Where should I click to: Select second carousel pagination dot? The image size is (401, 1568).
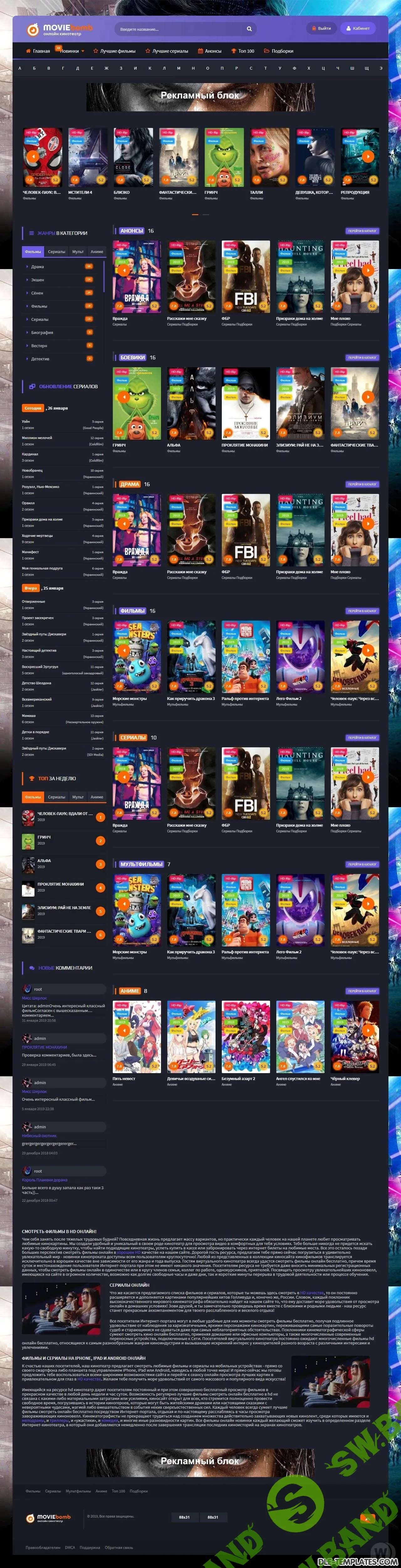[206, 215]
